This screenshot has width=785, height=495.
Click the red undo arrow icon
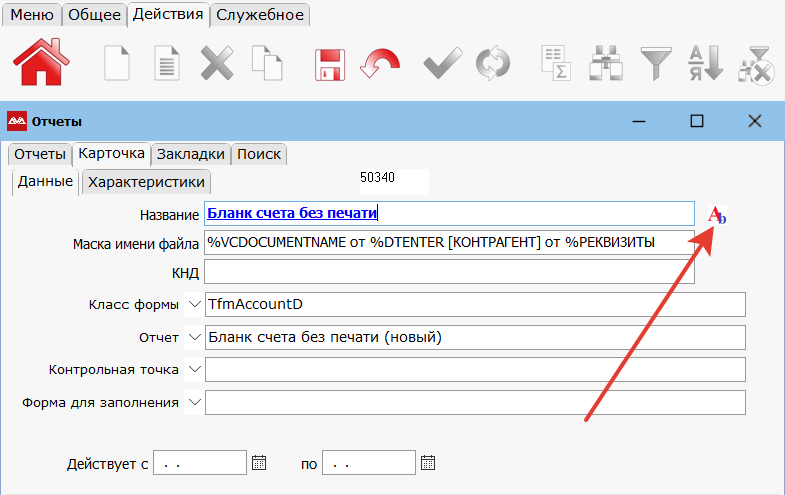pos(379,65)
